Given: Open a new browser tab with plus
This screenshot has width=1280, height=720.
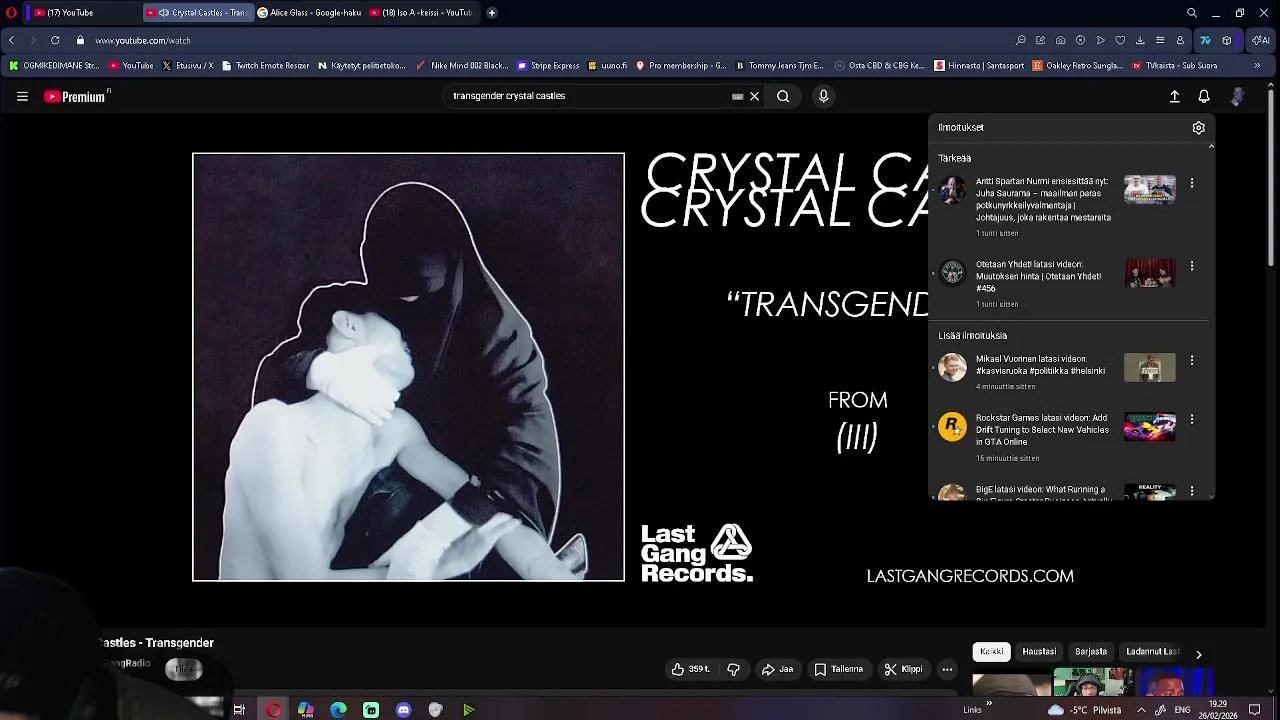Looking at the screenshot, I should (492, 13).
